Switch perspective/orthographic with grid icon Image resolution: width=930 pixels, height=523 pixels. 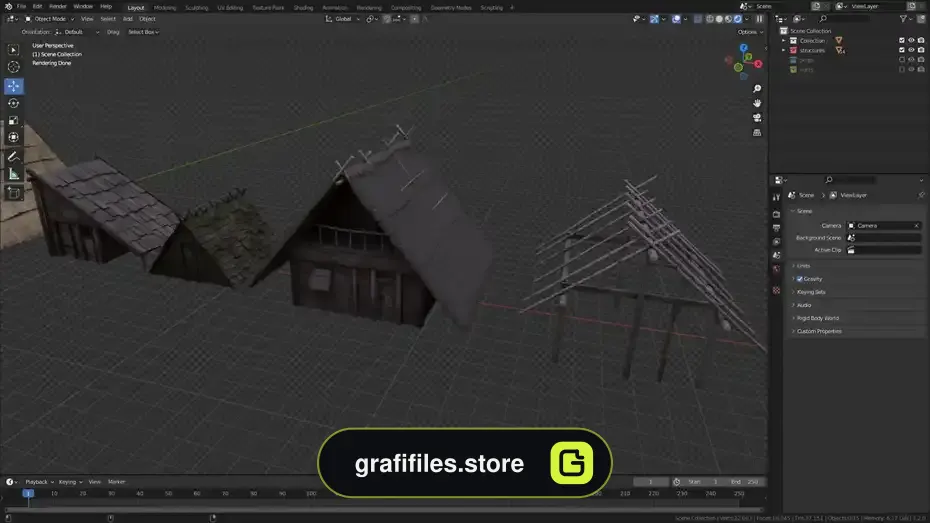757,133
